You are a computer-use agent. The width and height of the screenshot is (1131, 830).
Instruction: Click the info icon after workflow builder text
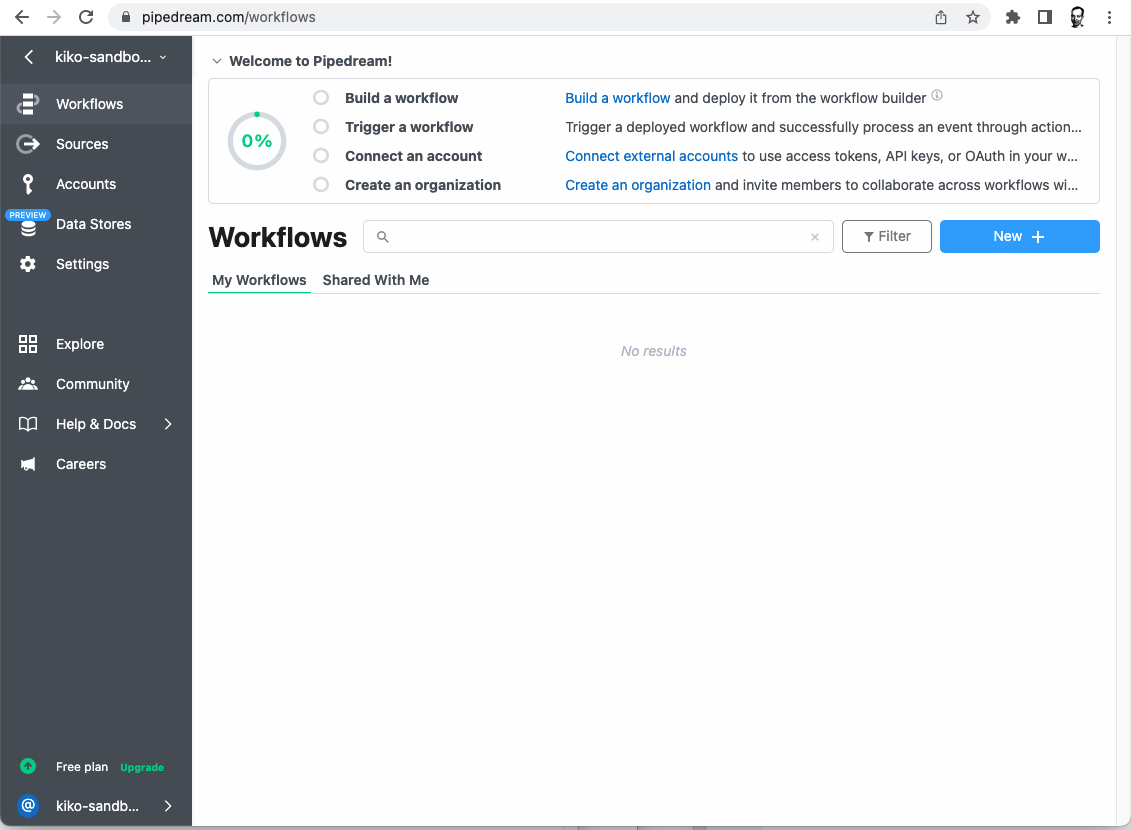[x=937, y=95]
